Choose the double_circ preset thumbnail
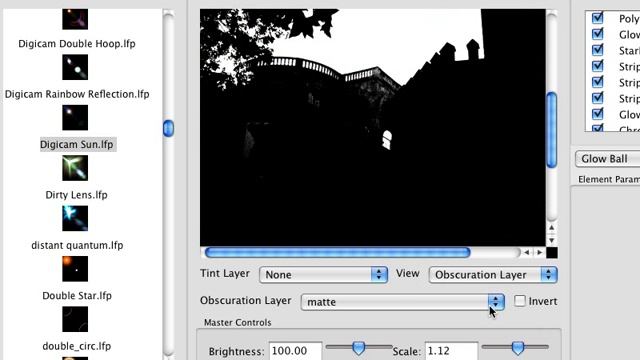 click(x=75, y=319)
